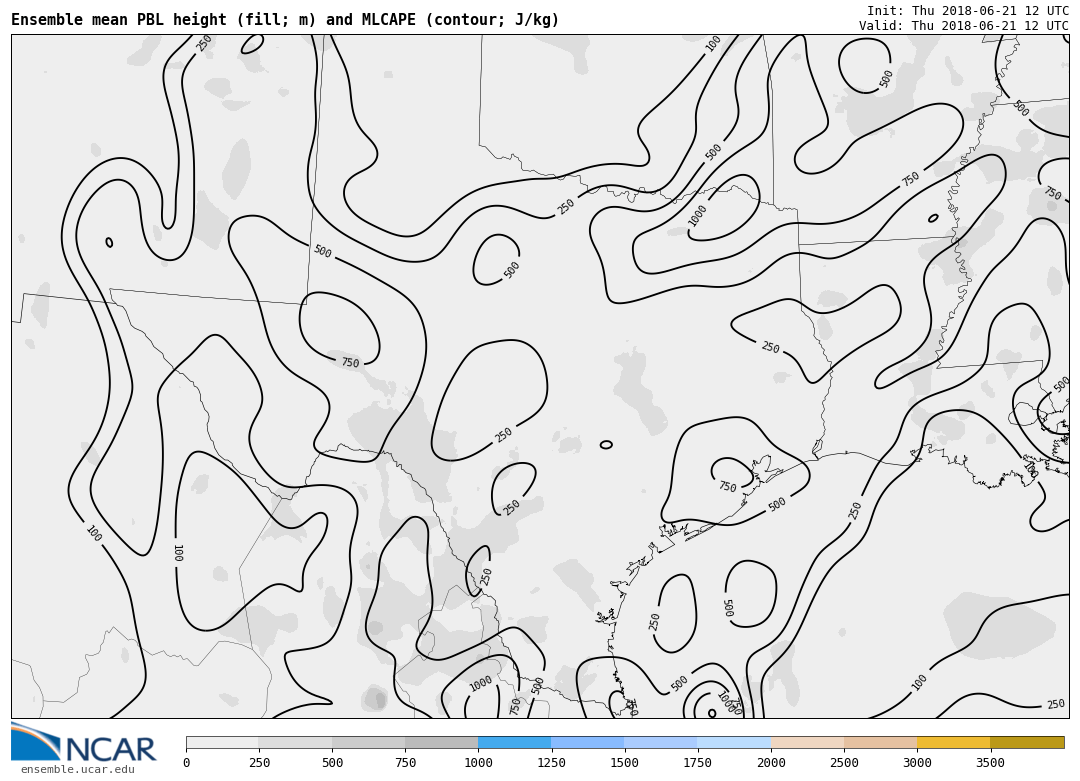Open the ensemble.ucar.edu link
Screen dimensions: 1080x781
pyautogui.click(x=77, y=769)
